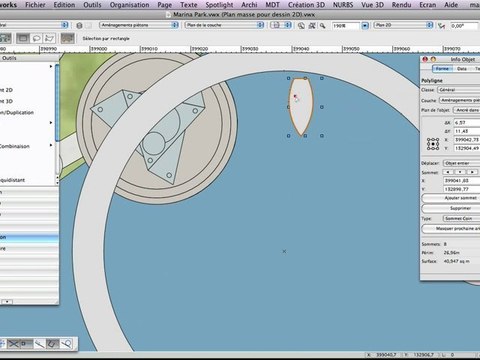Open the Rendu menu

[x=401, y=5]
